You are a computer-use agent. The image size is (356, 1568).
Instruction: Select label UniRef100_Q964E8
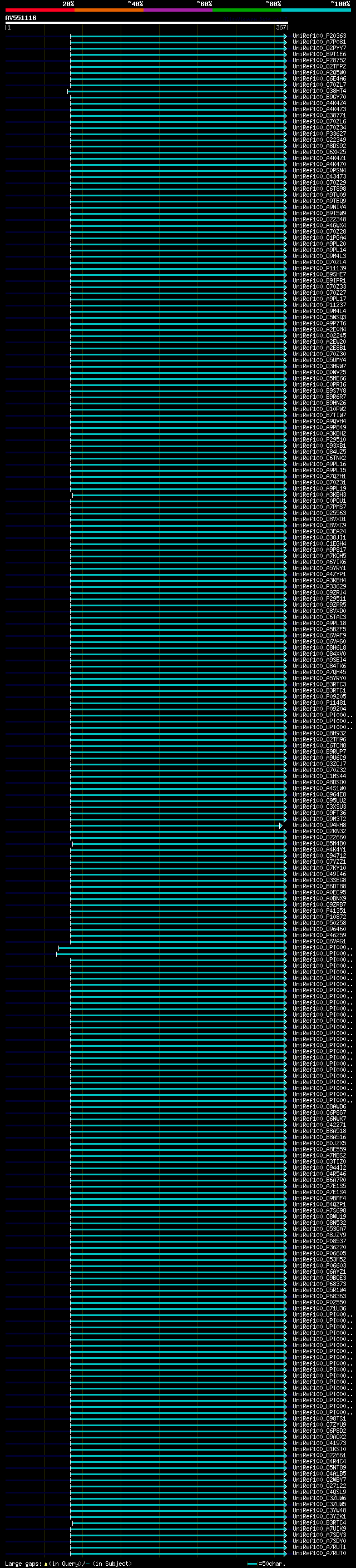[x=319, y=794]
